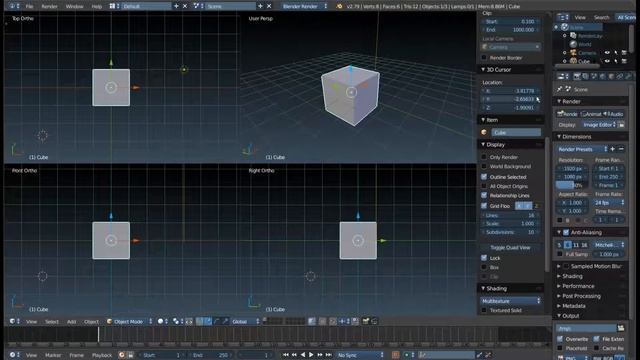Screen dimensions: 640x360
Task: Open the 24 fps frame rate dropdown
Action: point(609,202)
